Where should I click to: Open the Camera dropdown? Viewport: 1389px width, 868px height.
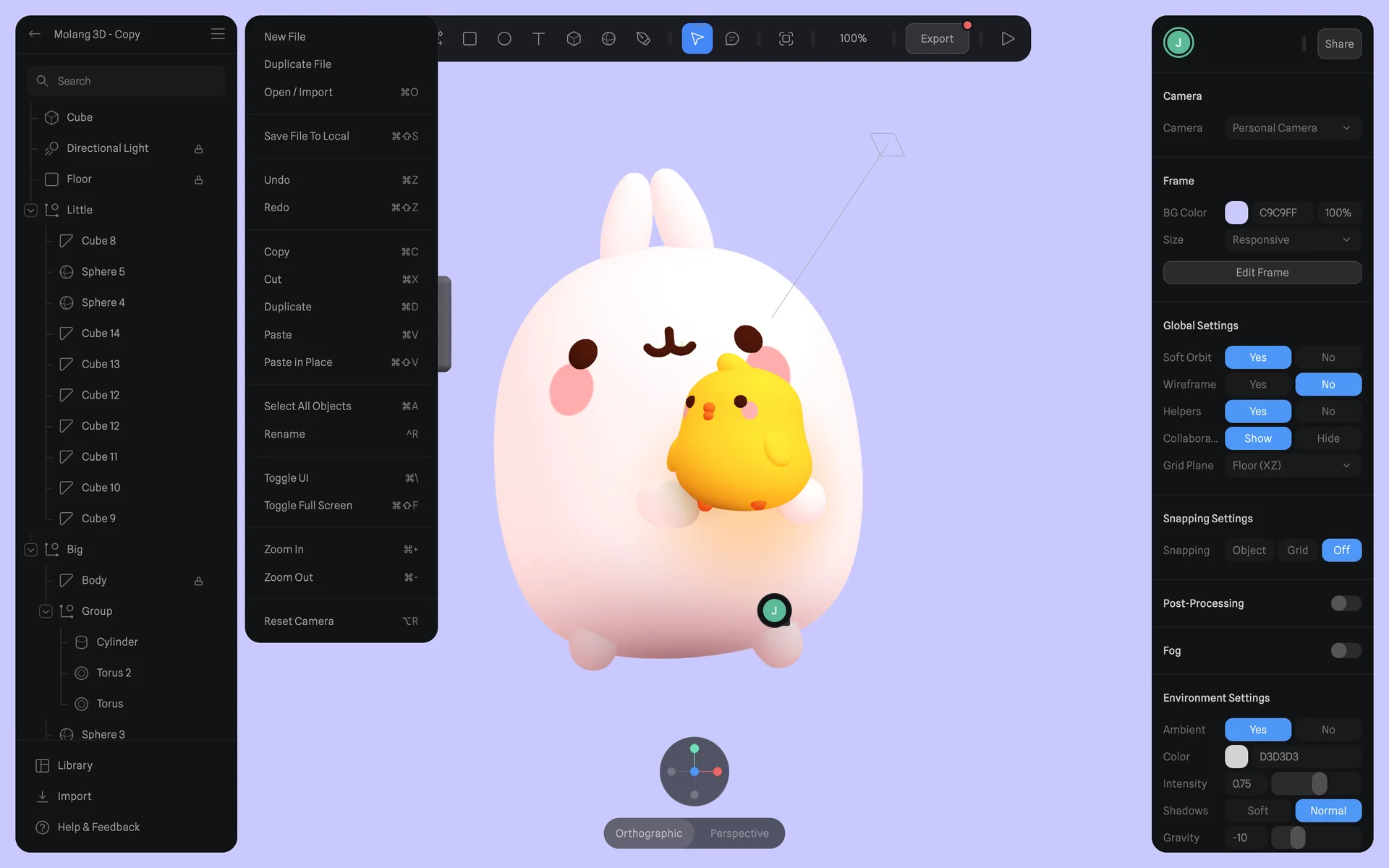click(x=1292, y=128)
